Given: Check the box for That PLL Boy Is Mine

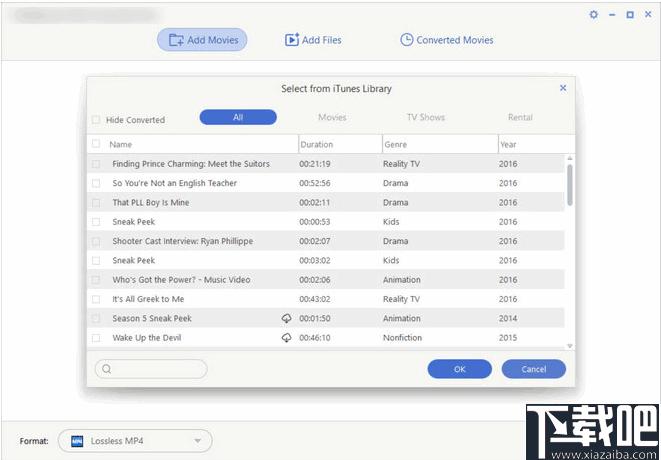Looking at the screenshot, I should point(97,202).
